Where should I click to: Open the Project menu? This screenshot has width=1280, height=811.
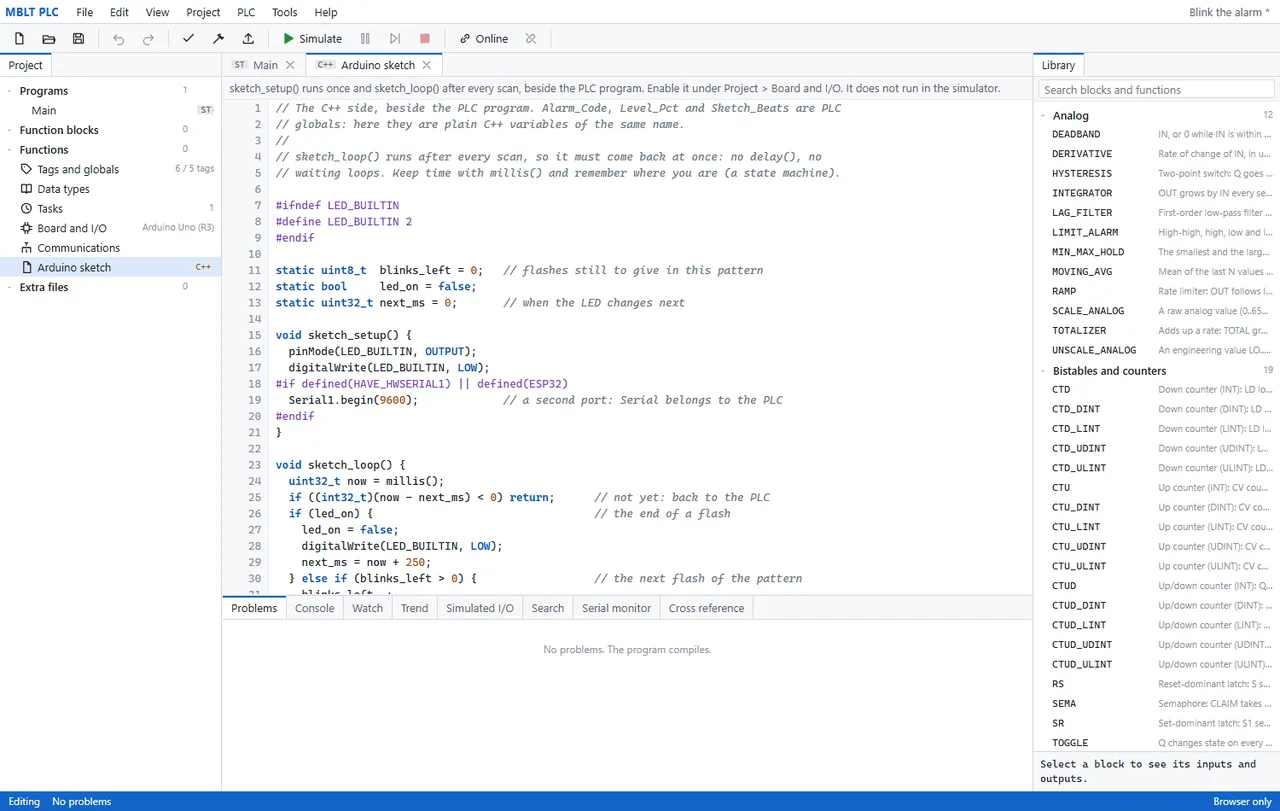203,12
